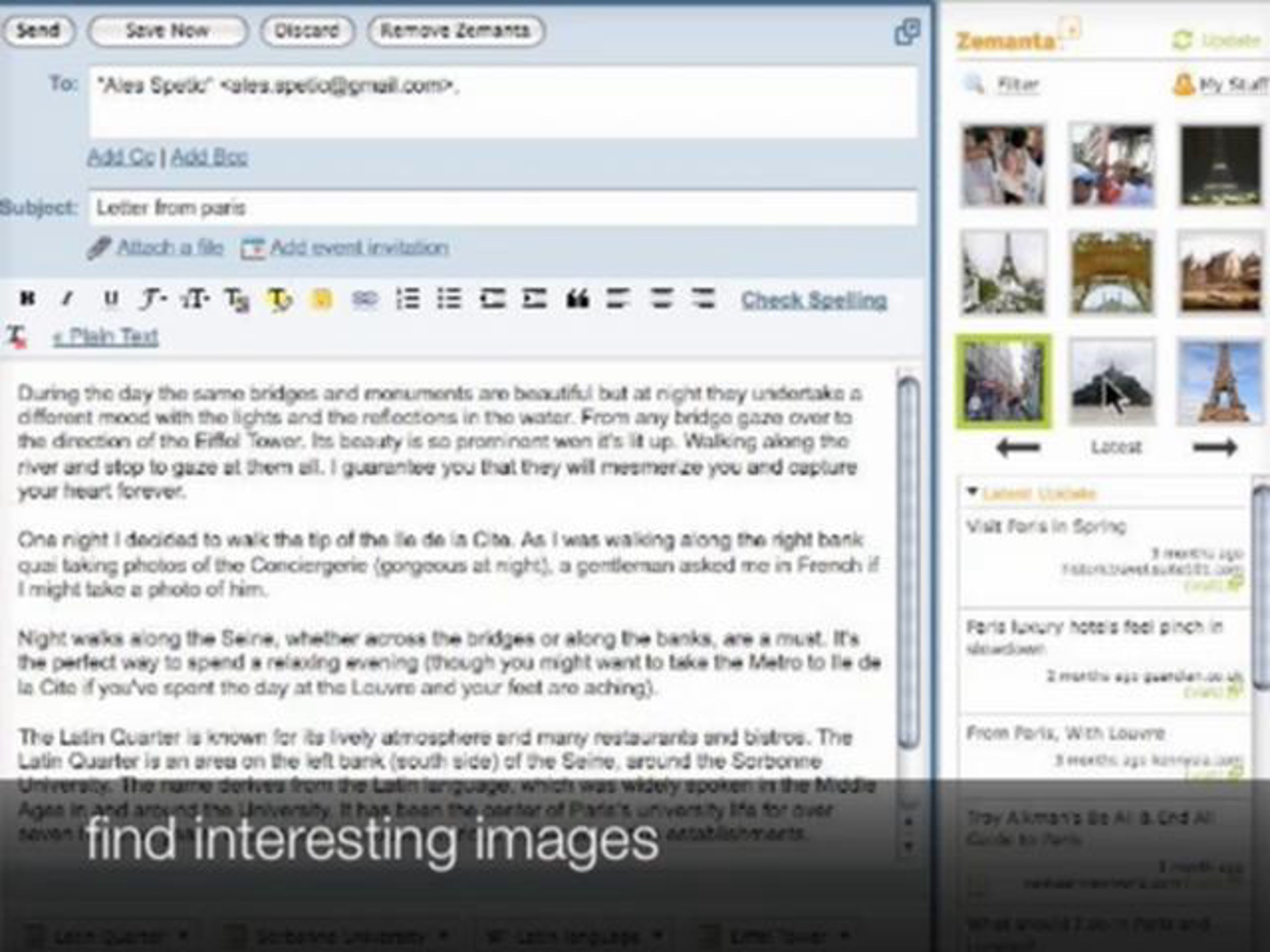Click into the To recipients field
This screenshot has width=1270, height=952.
pyautogui.click(x=503, y=102)
